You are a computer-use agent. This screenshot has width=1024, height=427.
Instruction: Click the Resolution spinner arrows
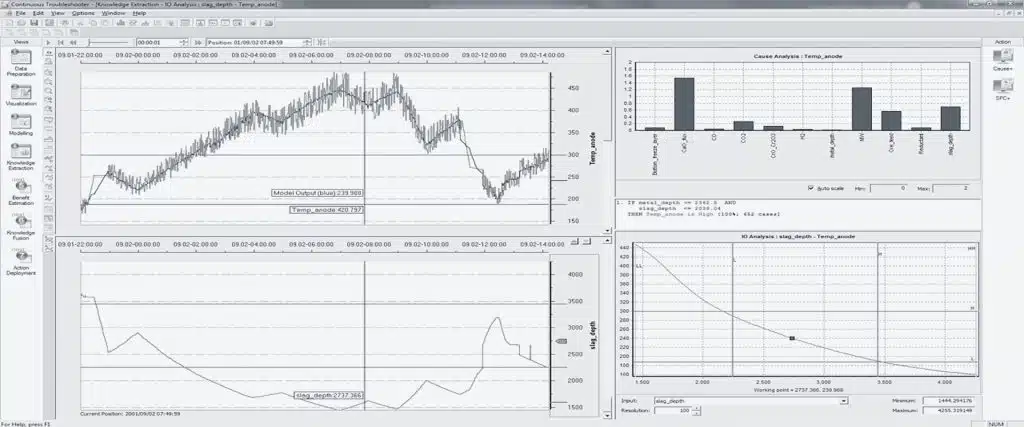(x=696, y=411)
